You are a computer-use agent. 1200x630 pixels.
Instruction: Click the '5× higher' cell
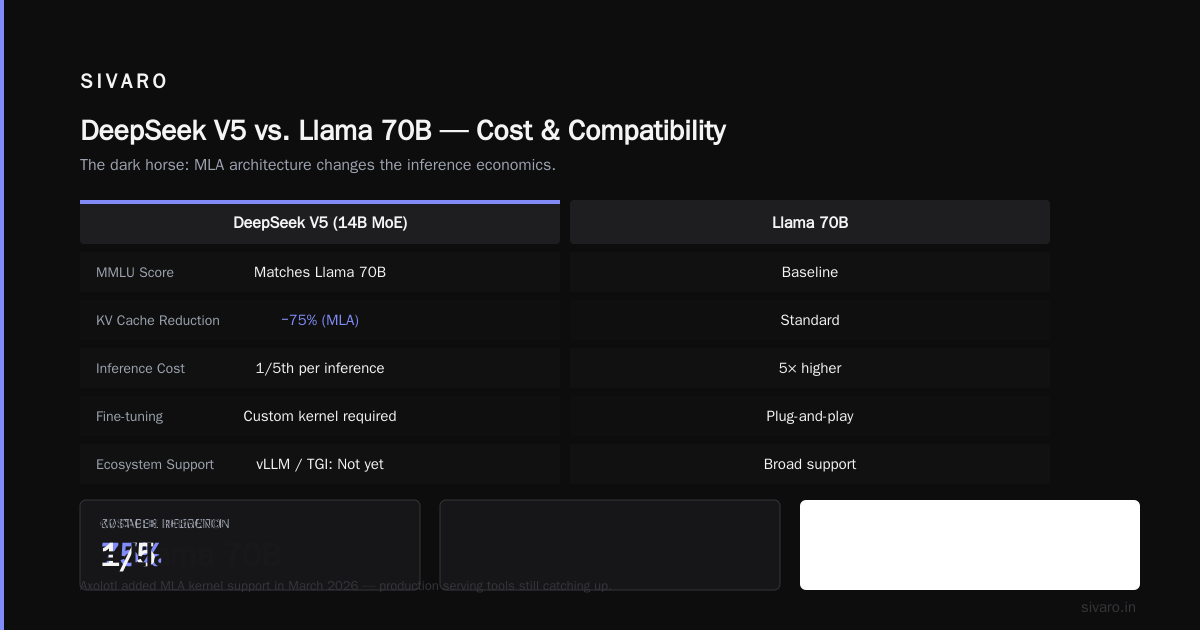click(x=810, y=368)
